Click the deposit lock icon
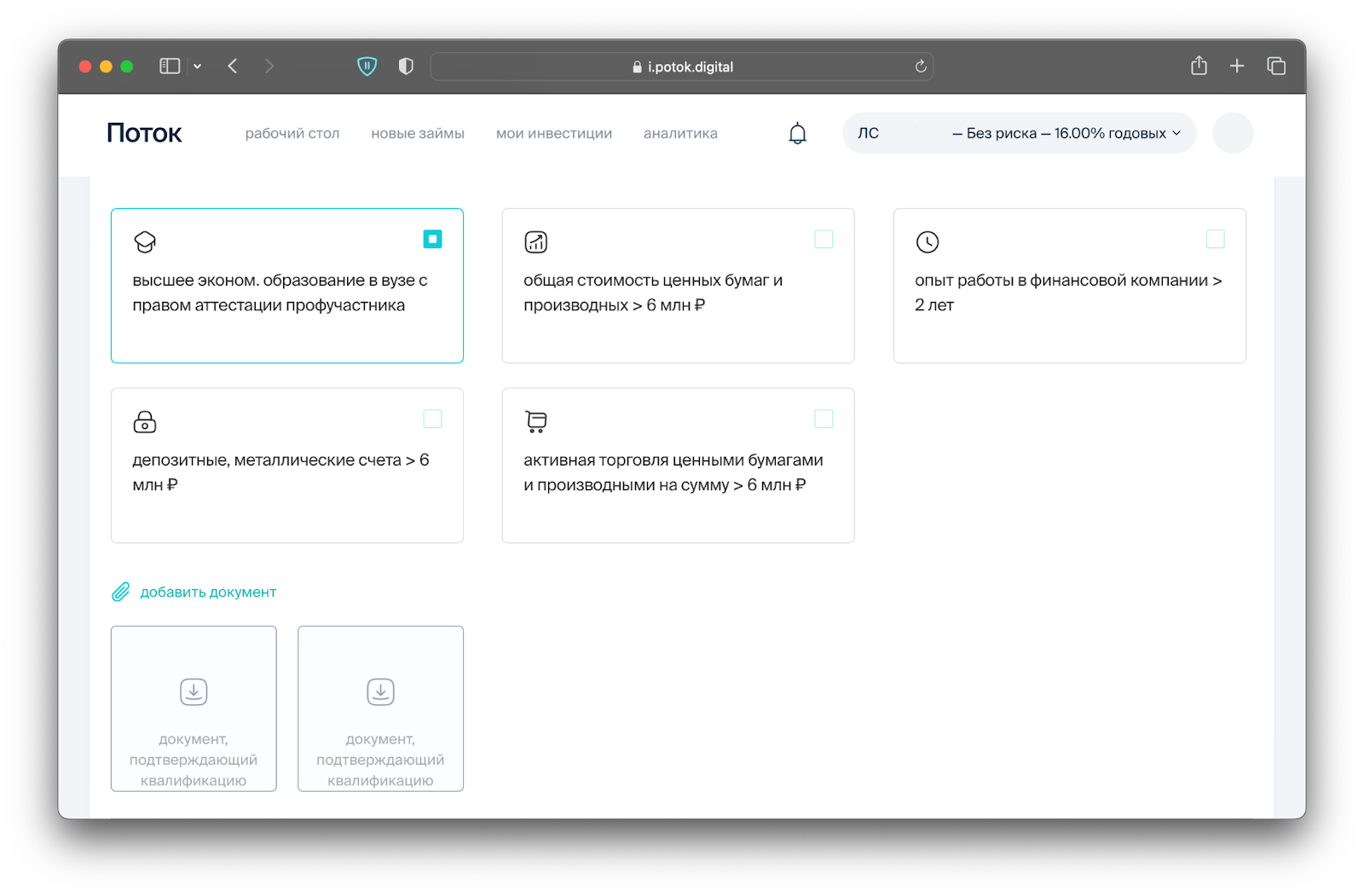The width and height of the screenshot is (1364, 896). [145, 421]
